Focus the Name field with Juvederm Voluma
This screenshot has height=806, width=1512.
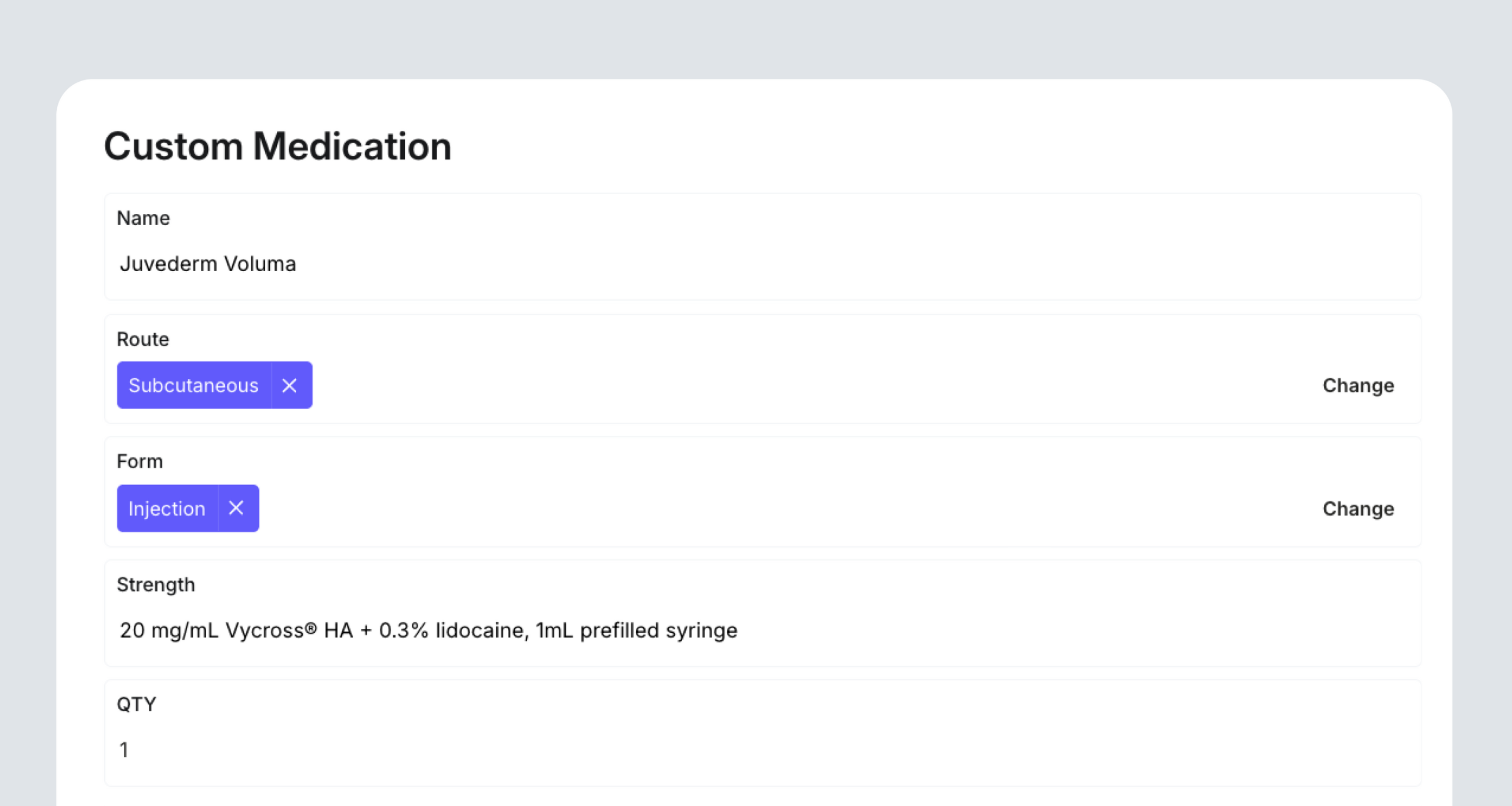coord(704,264)
